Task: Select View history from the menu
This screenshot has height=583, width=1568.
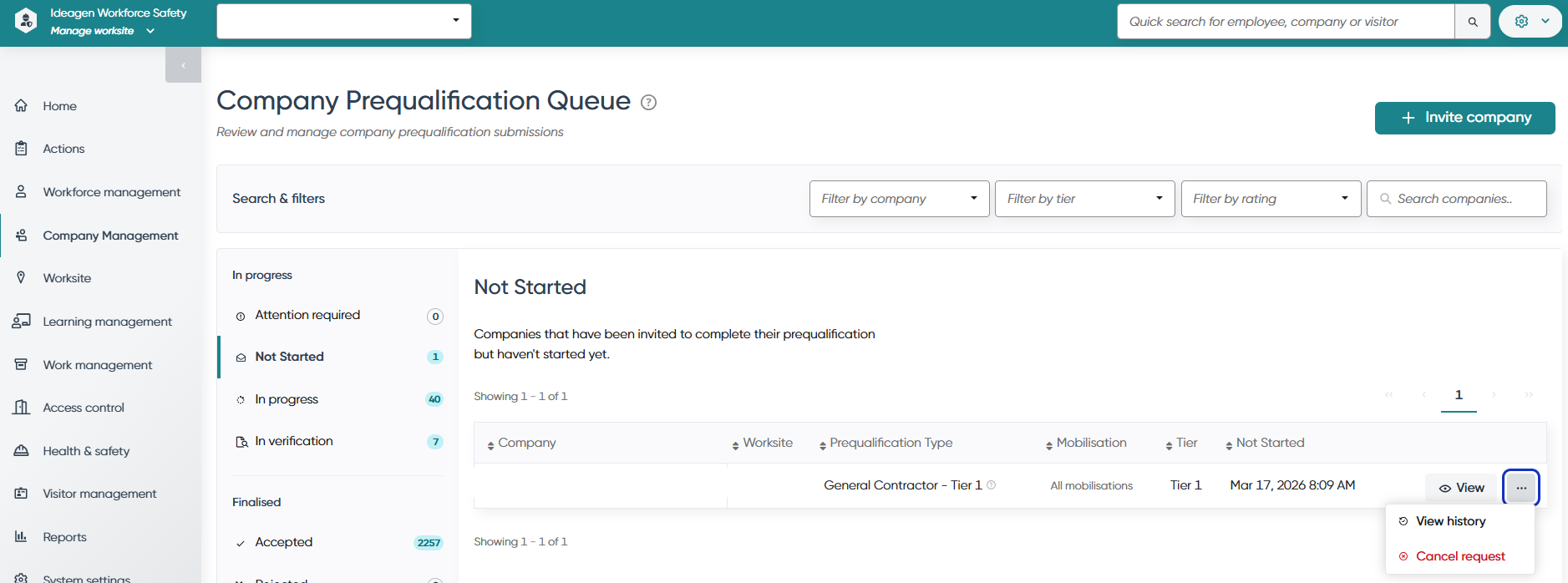Action: tap(1450, 521)
